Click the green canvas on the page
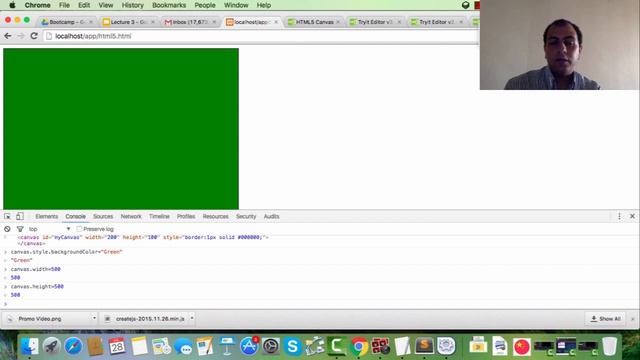640x360 pixels. [121, 129]
